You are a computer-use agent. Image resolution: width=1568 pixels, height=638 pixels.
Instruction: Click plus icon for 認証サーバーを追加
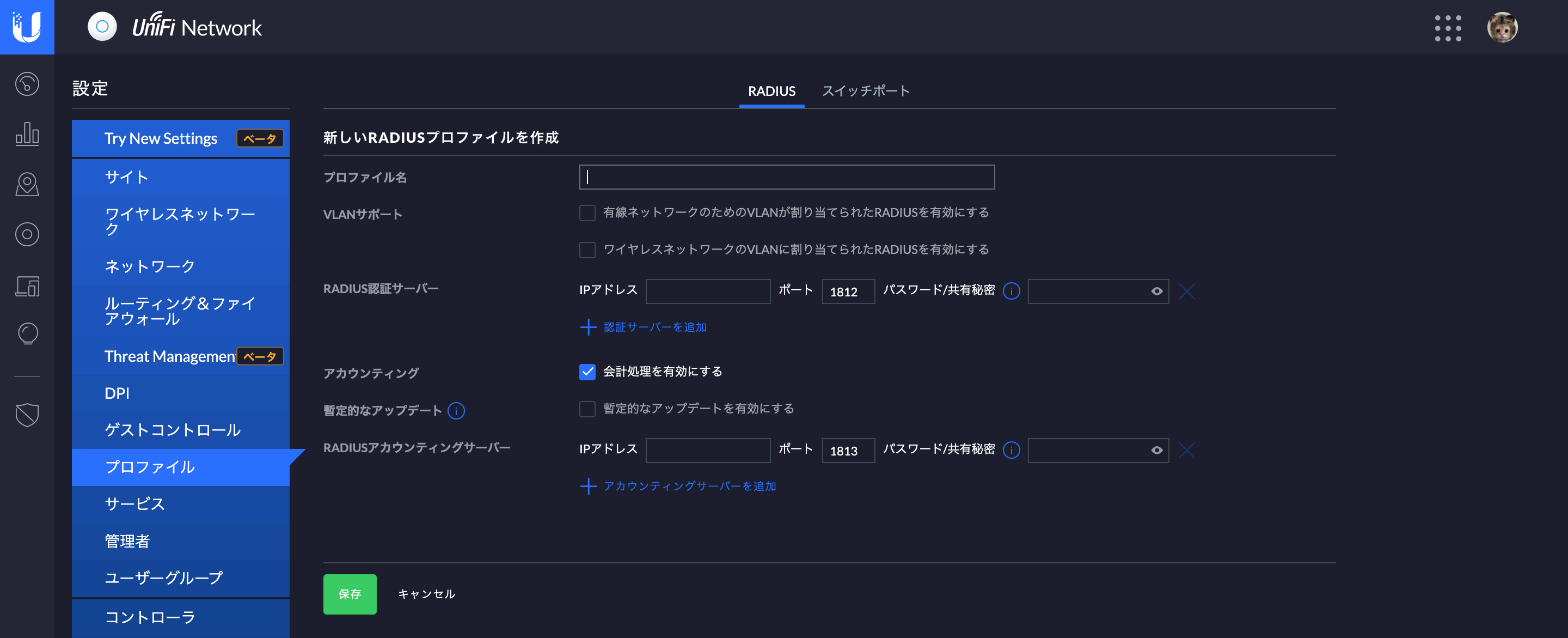tap(588, 327)
